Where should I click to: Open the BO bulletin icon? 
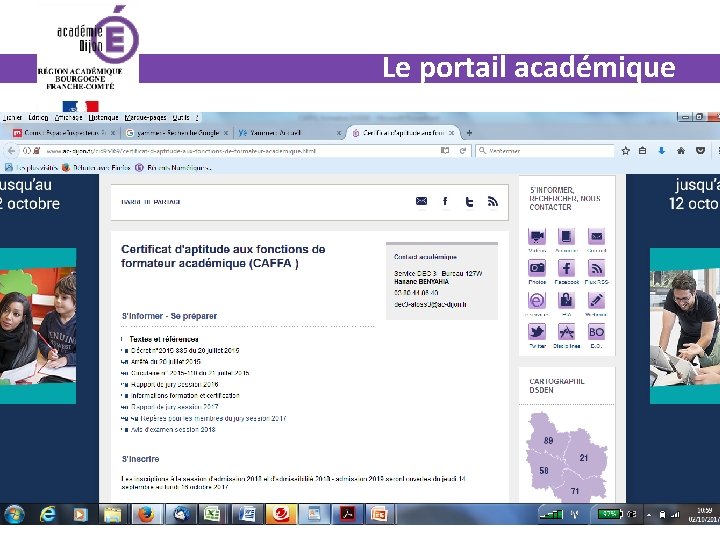596,332
